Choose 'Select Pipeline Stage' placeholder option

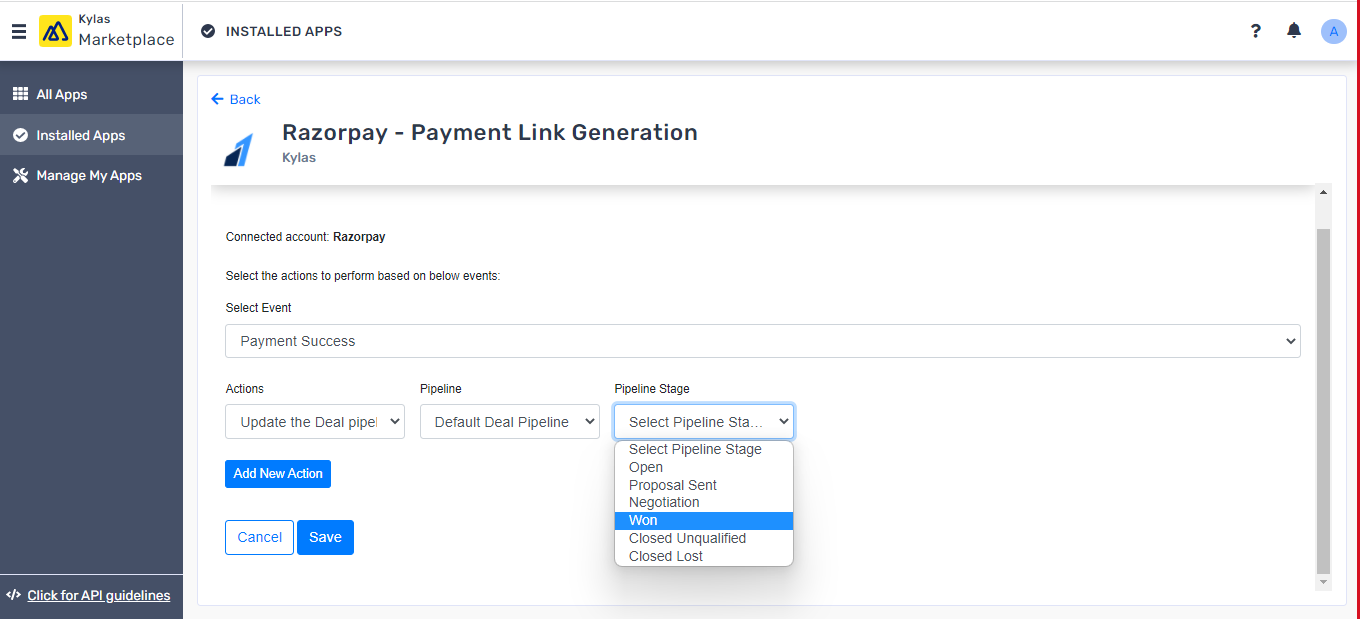coord(704,450)
